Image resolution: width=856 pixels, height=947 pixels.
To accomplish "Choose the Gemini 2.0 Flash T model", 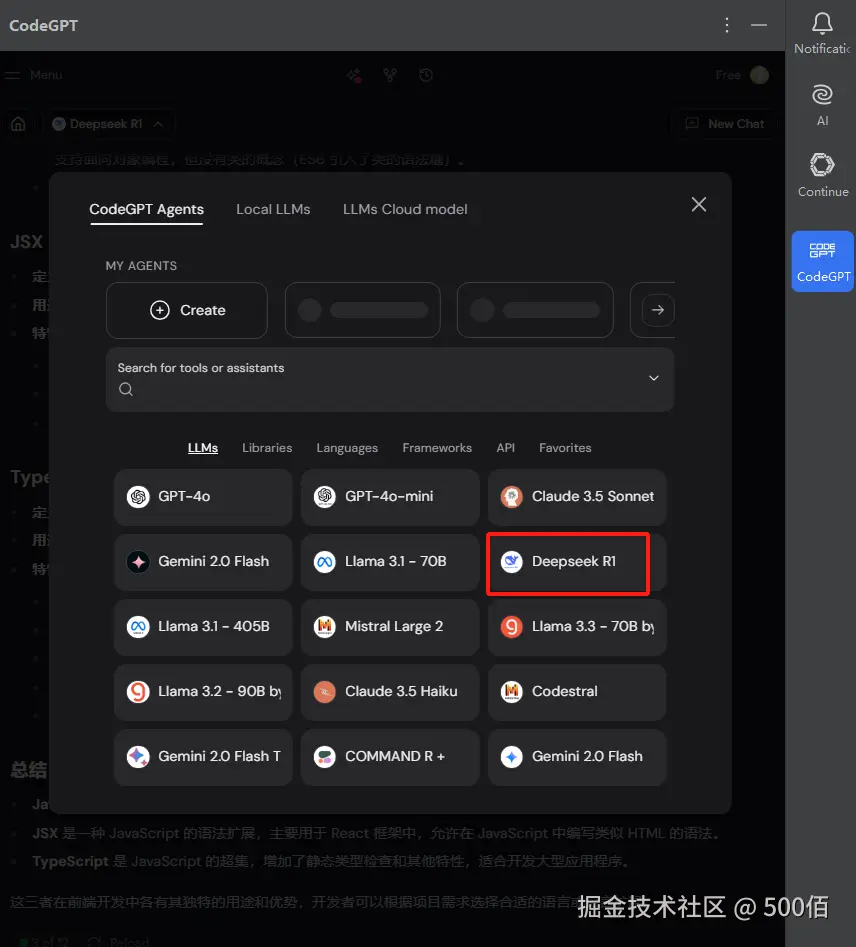I will click(203, 757).
